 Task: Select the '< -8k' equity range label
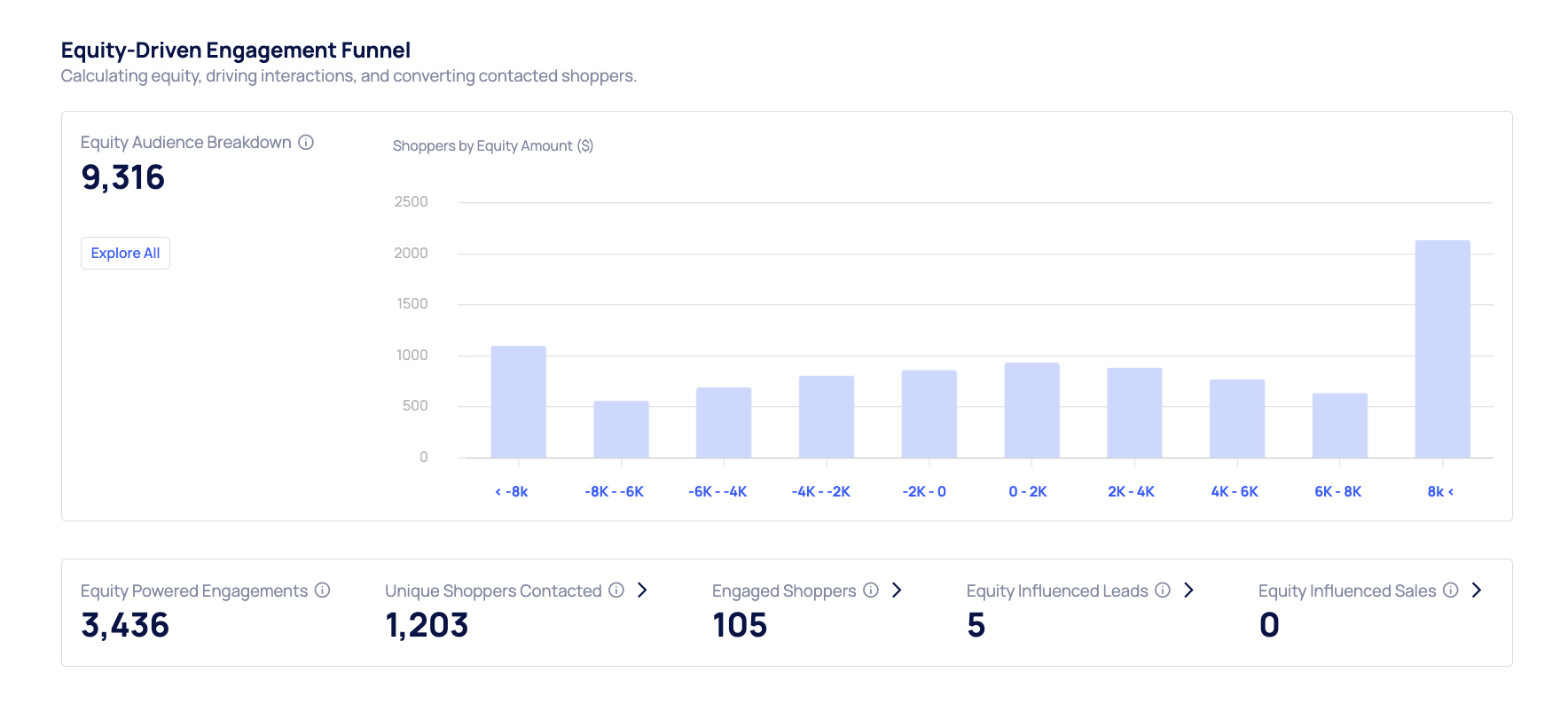click(x=512, y=491)
